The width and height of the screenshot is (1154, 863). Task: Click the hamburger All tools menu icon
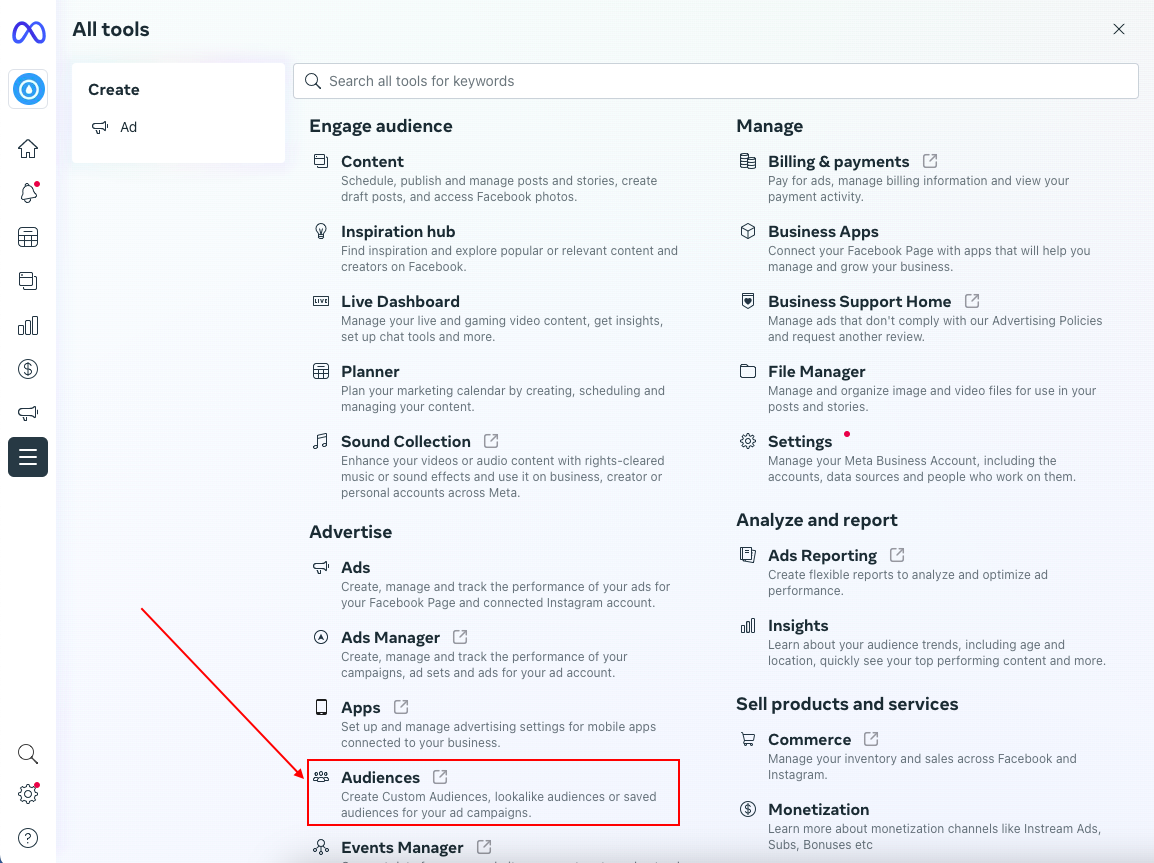tap(28, 457)
